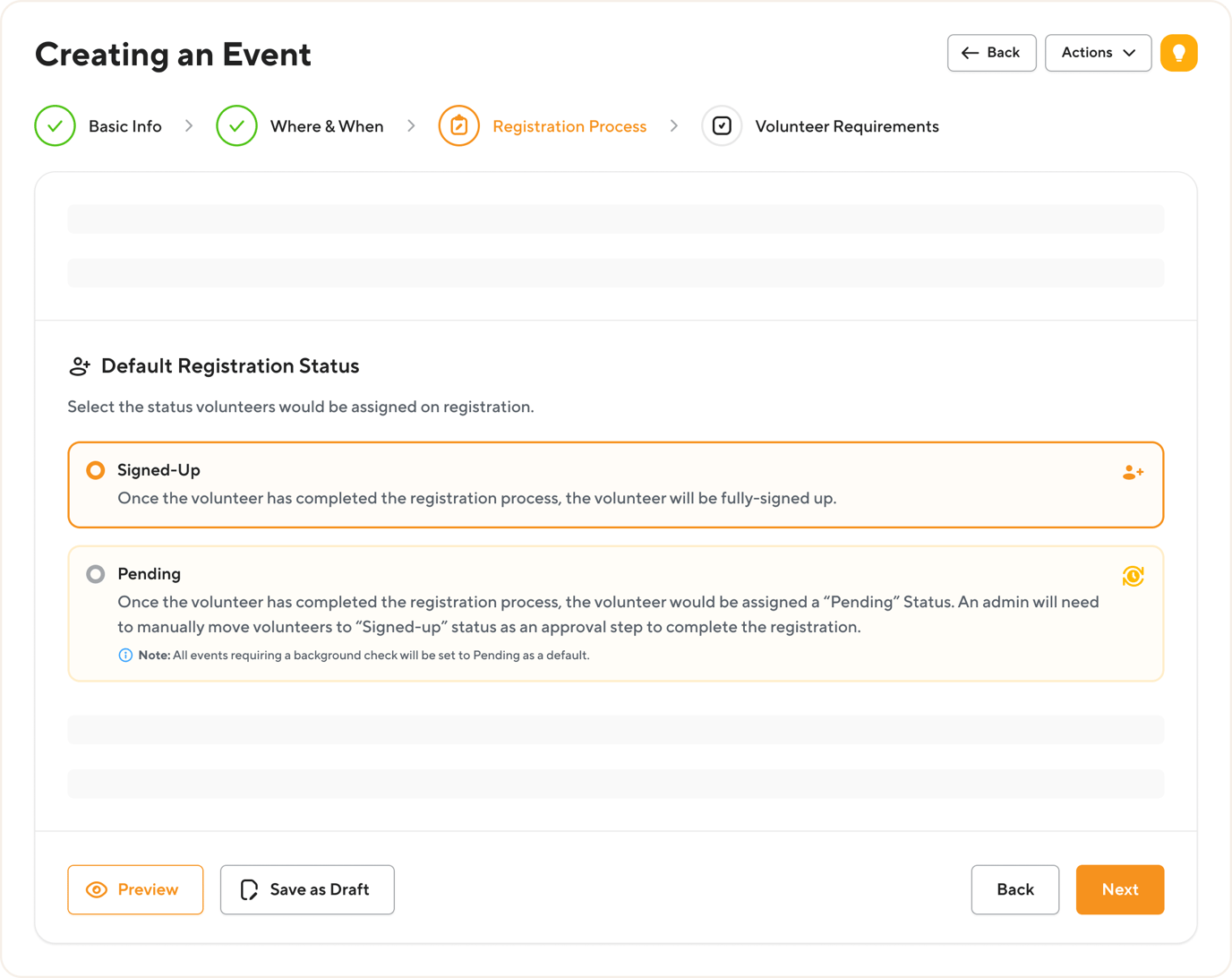Click the green checkmark on Where & When step

(x=236, y=125)
